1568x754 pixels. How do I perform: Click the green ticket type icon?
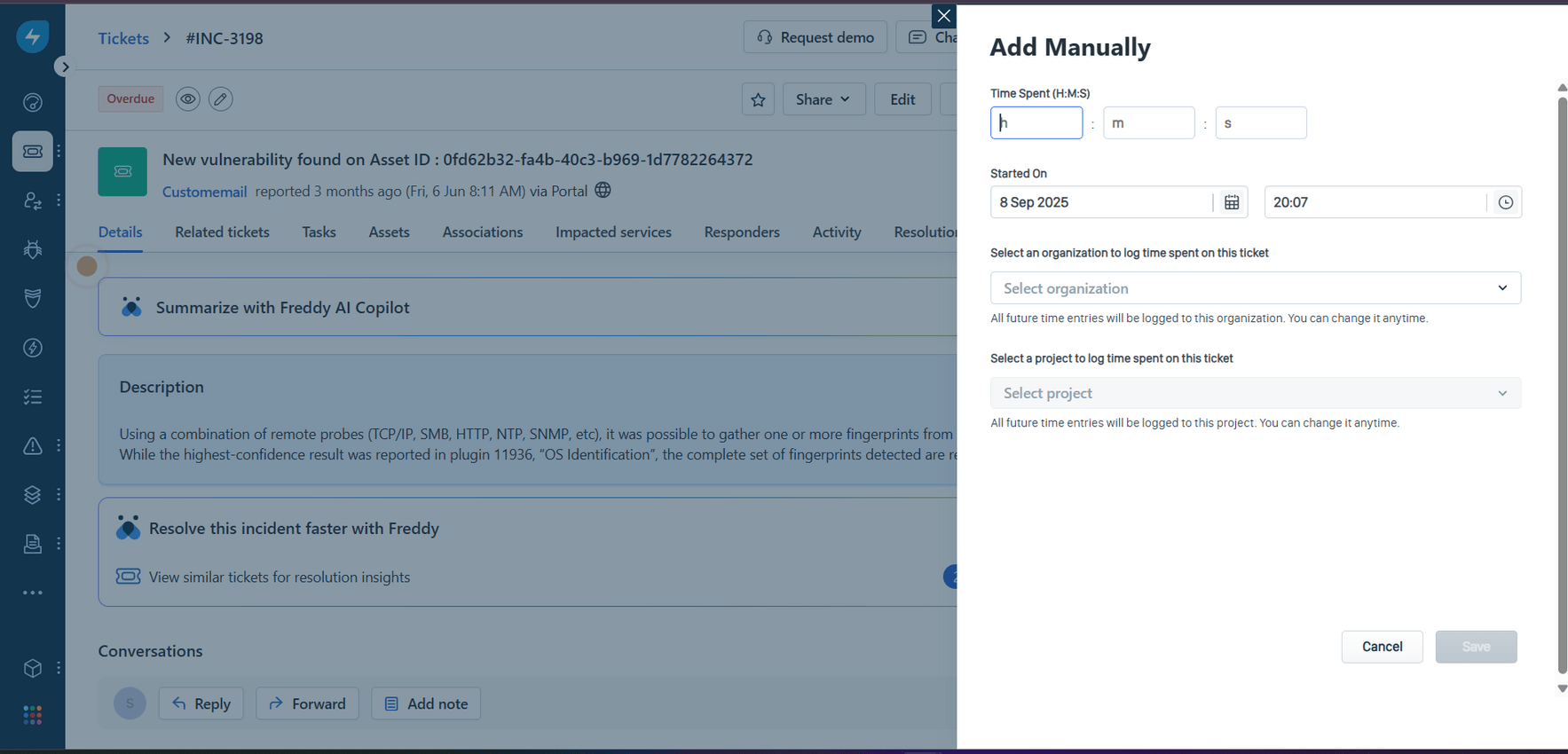click(122, 171)
